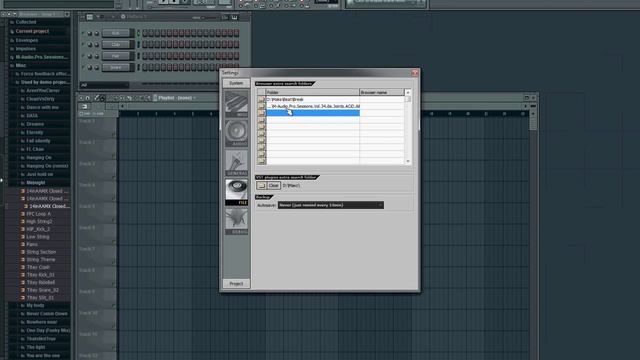Collapse Misc folder in browser
This screenshot has height=360, width=640.
12,65
